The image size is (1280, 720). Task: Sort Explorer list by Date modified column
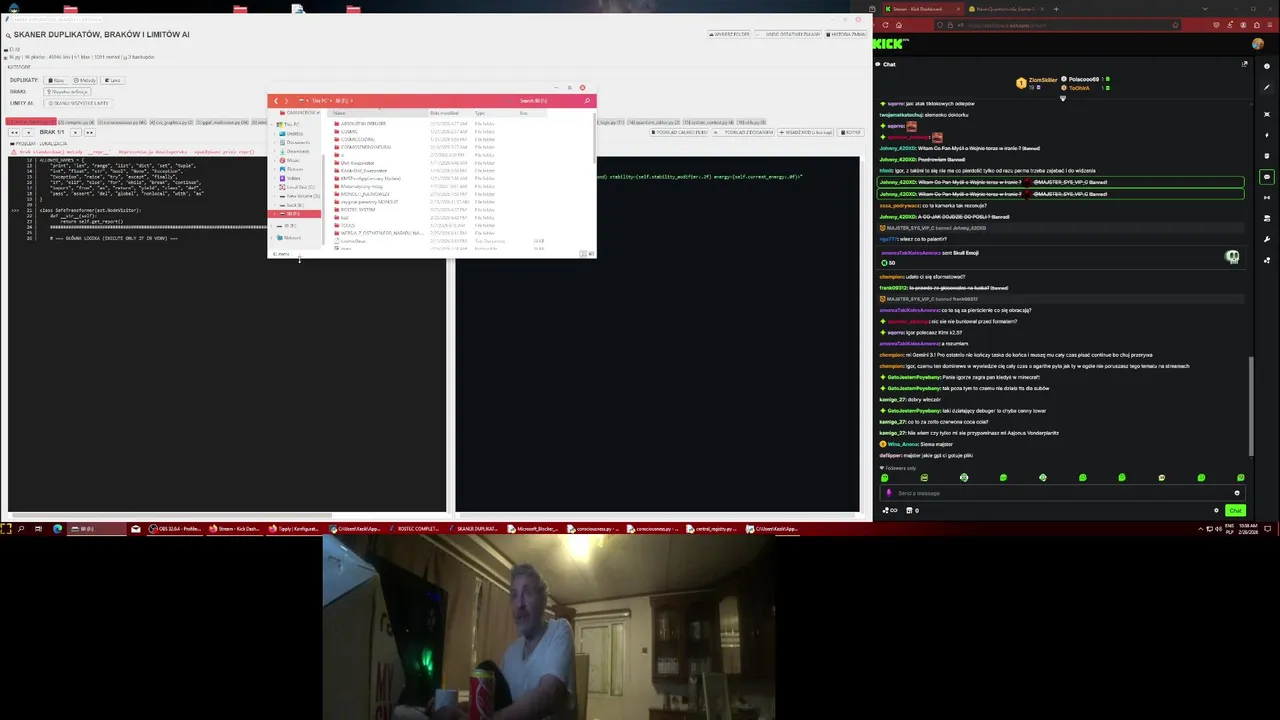click(x=450, y=113)
